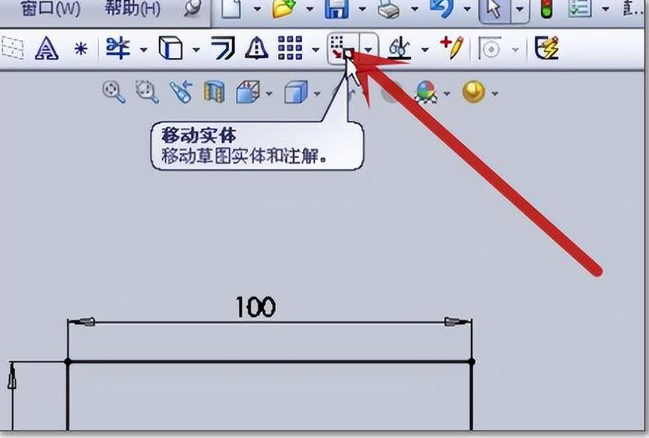Activate the Select cursor tool

coord(493,10)
